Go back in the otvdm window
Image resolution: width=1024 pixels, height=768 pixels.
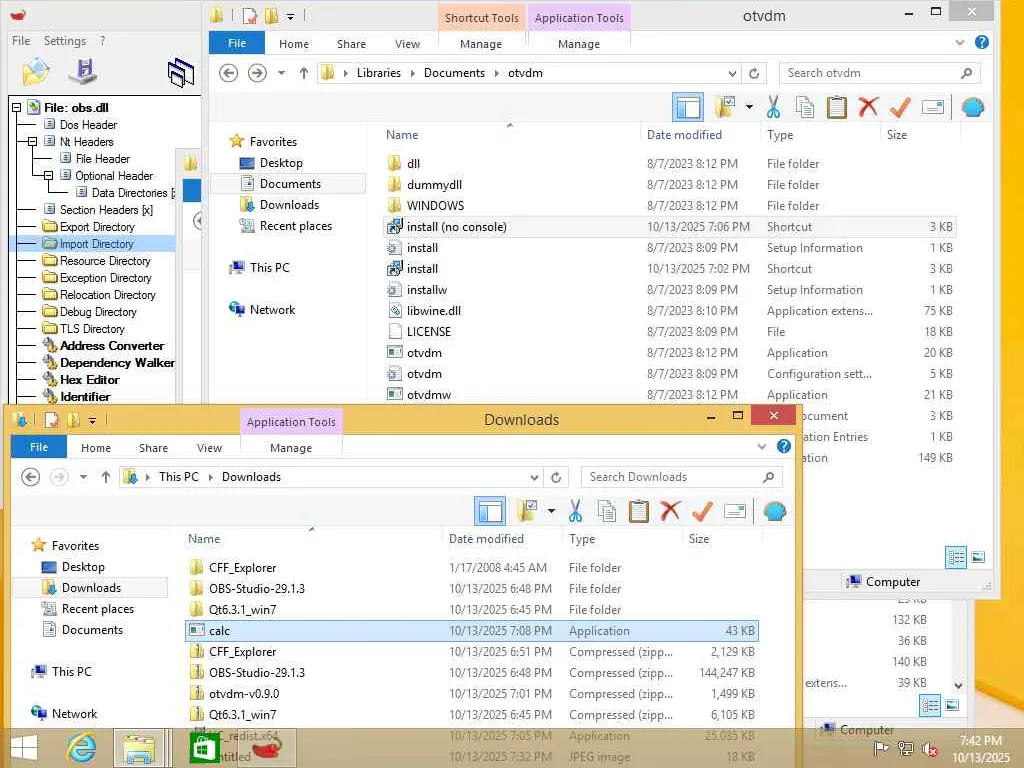click(x=229, y=73)
